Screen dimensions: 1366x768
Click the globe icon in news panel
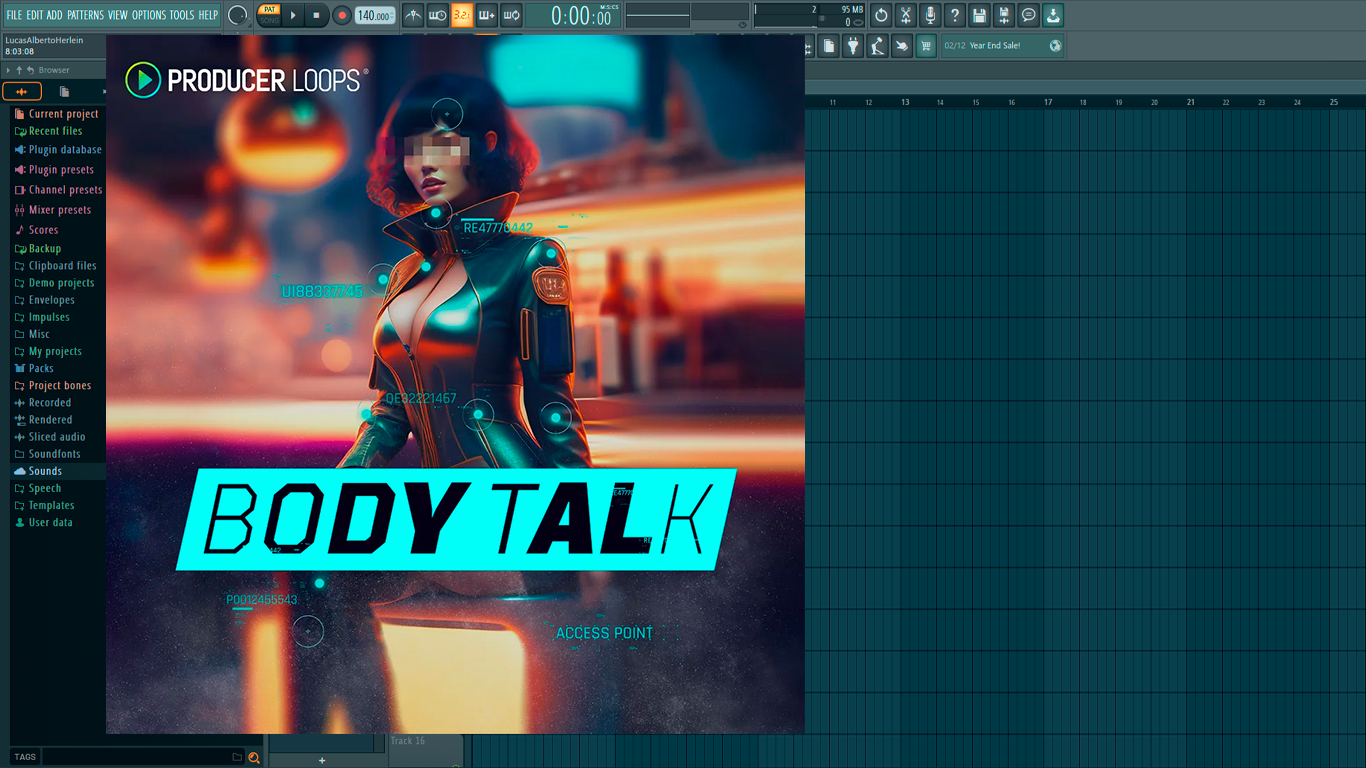click(1055, 45)
